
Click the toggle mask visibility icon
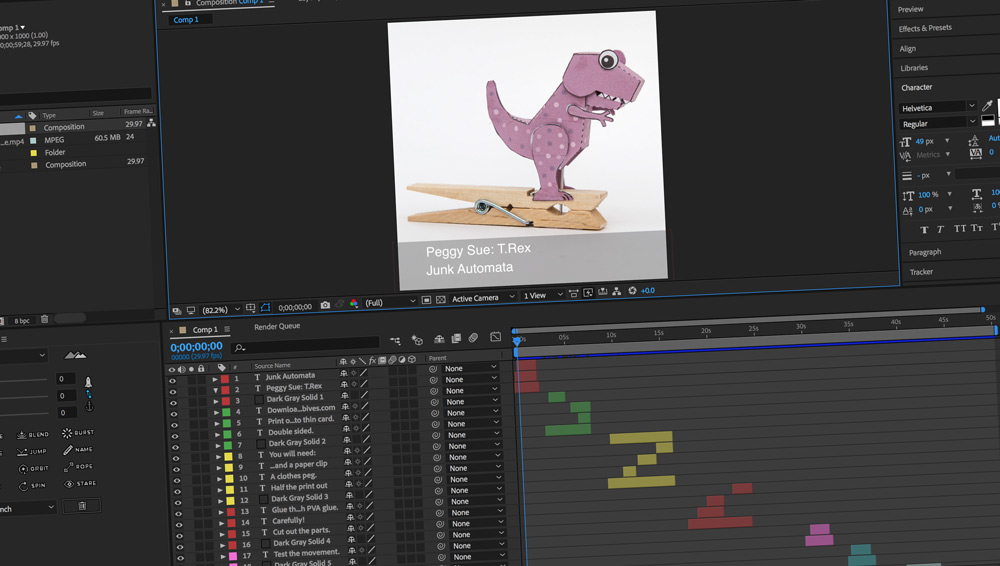coord(265,307)
